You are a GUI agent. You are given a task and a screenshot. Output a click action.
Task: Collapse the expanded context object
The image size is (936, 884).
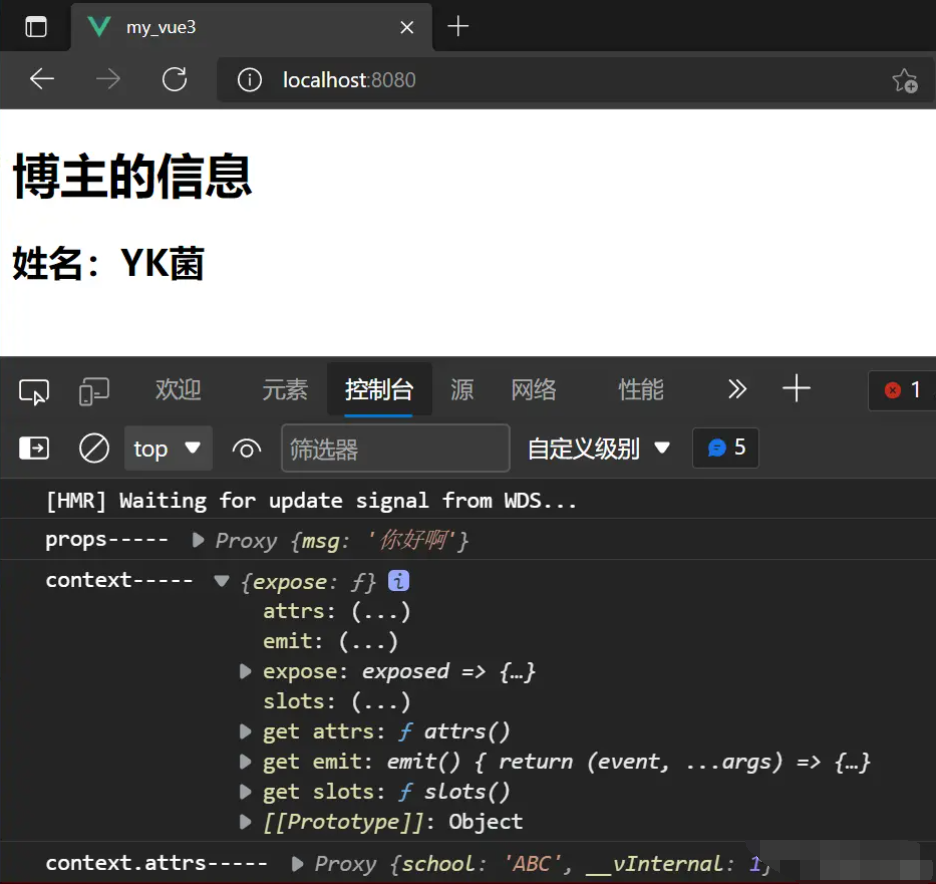(x=220, y=580)
